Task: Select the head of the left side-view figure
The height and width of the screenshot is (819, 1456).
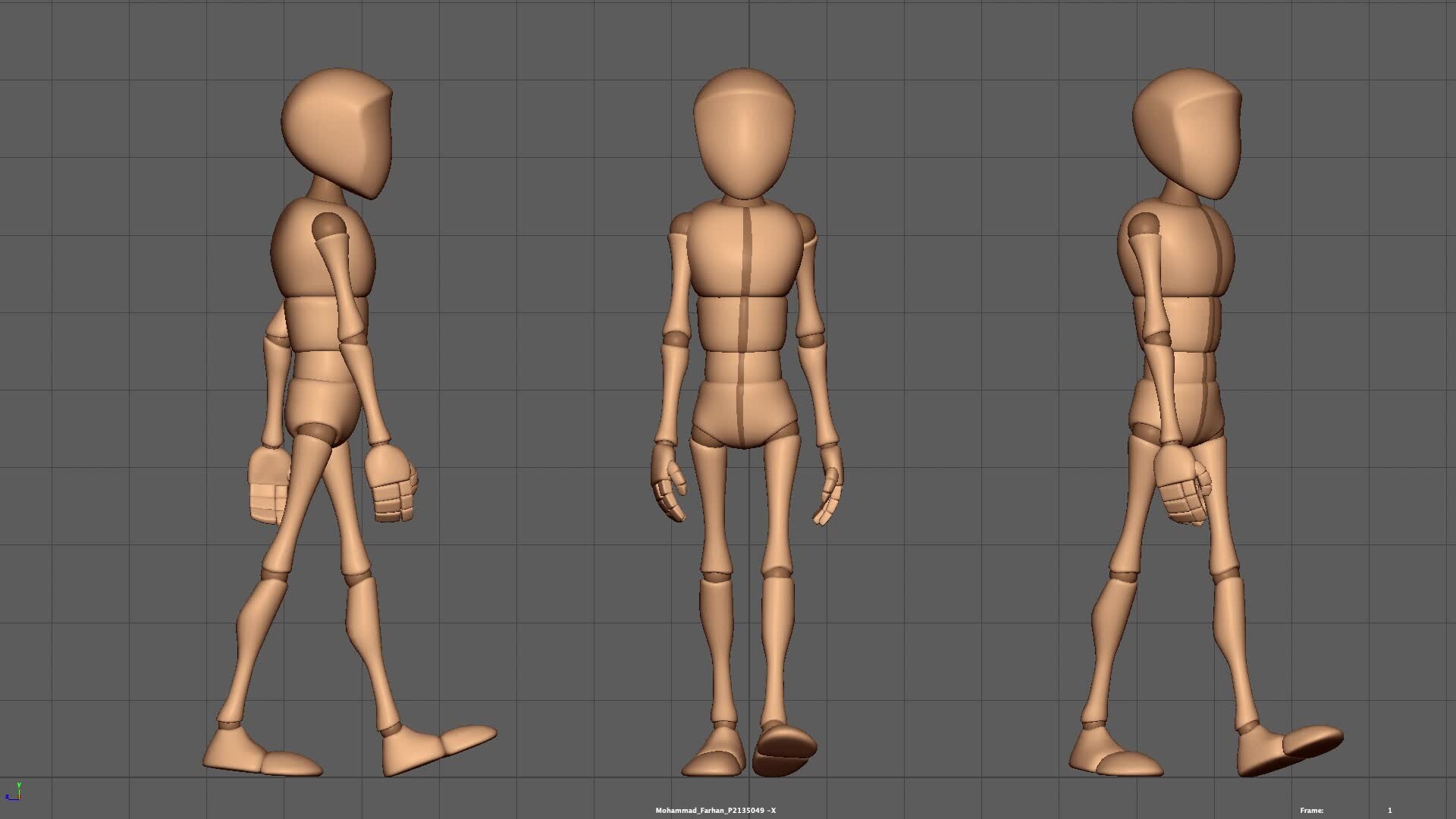Action: coord(337,129)
